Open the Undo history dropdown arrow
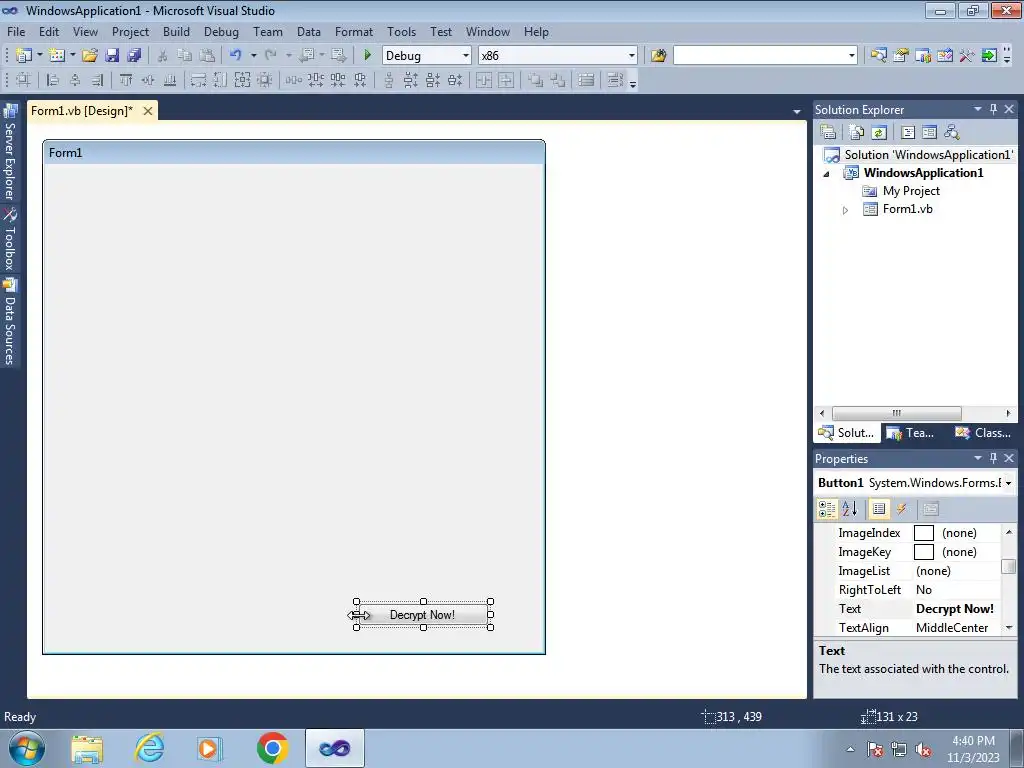1024x768 pixels. 253,56
